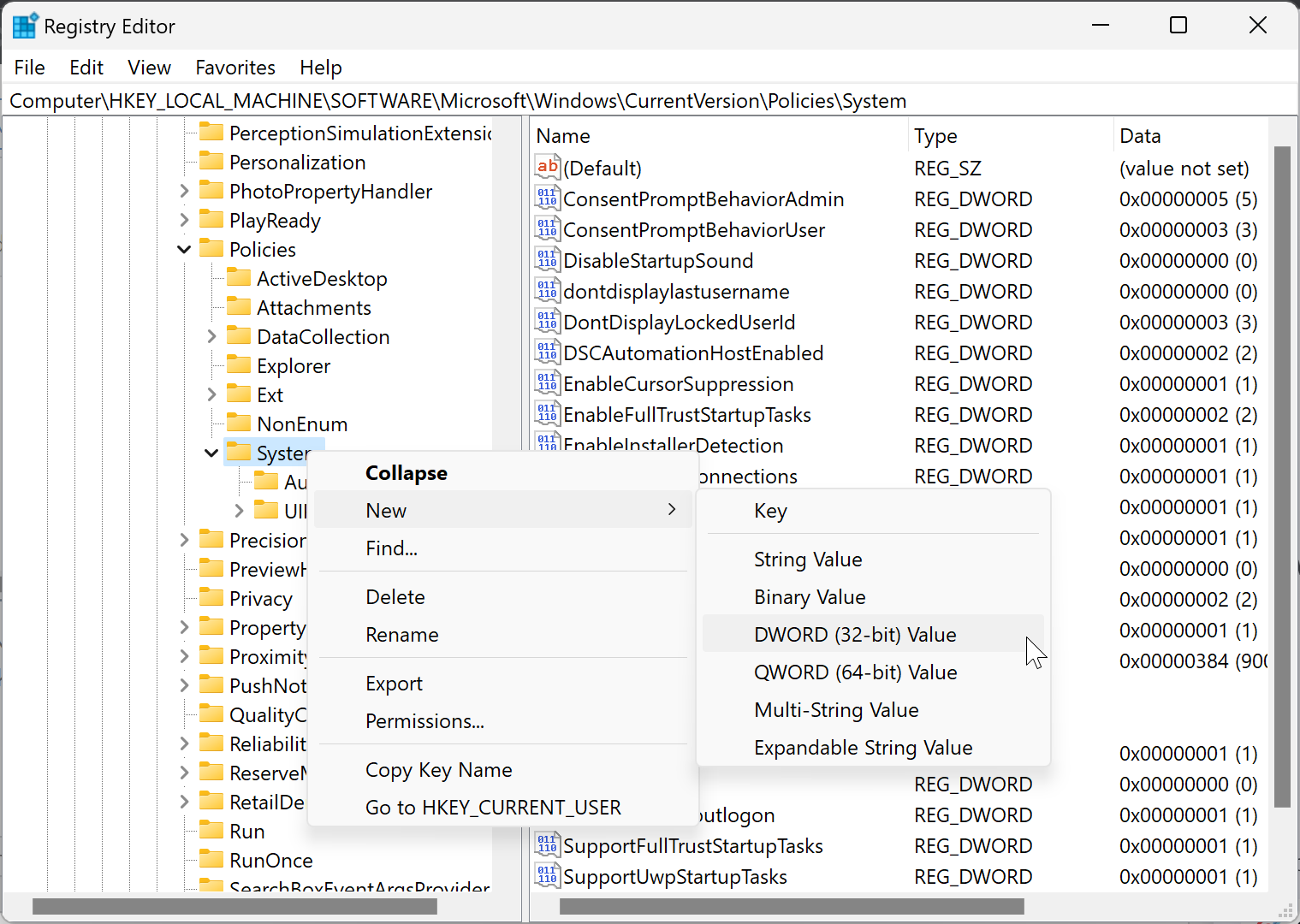Click Permissions... in the context menu

pyautogui.click(x=502, y=720)
